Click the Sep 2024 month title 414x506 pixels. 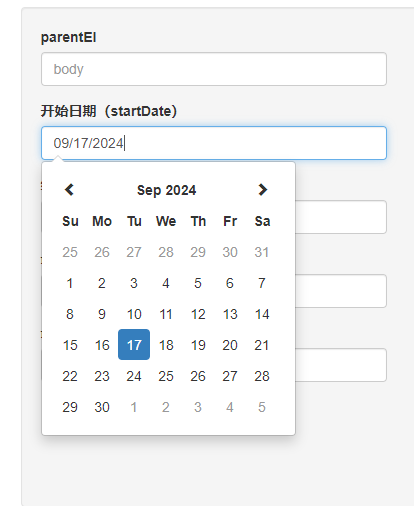[166, 190]
